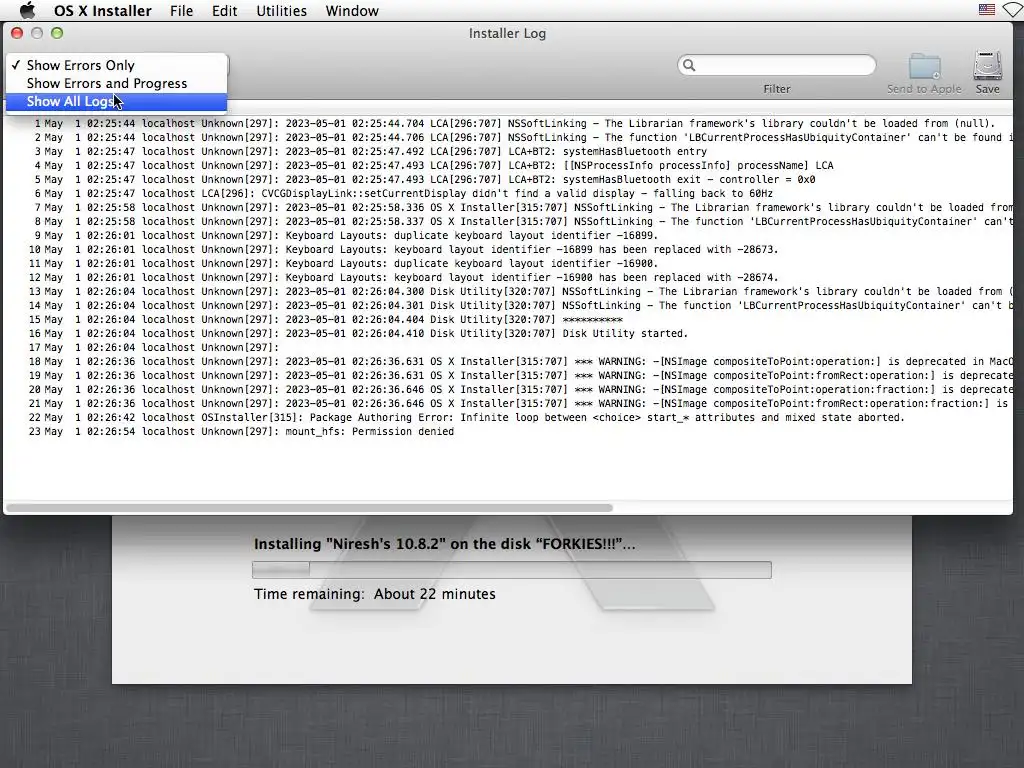Open the Window menu
This screenshot has width=1024, height=768.
coord(352,11)
